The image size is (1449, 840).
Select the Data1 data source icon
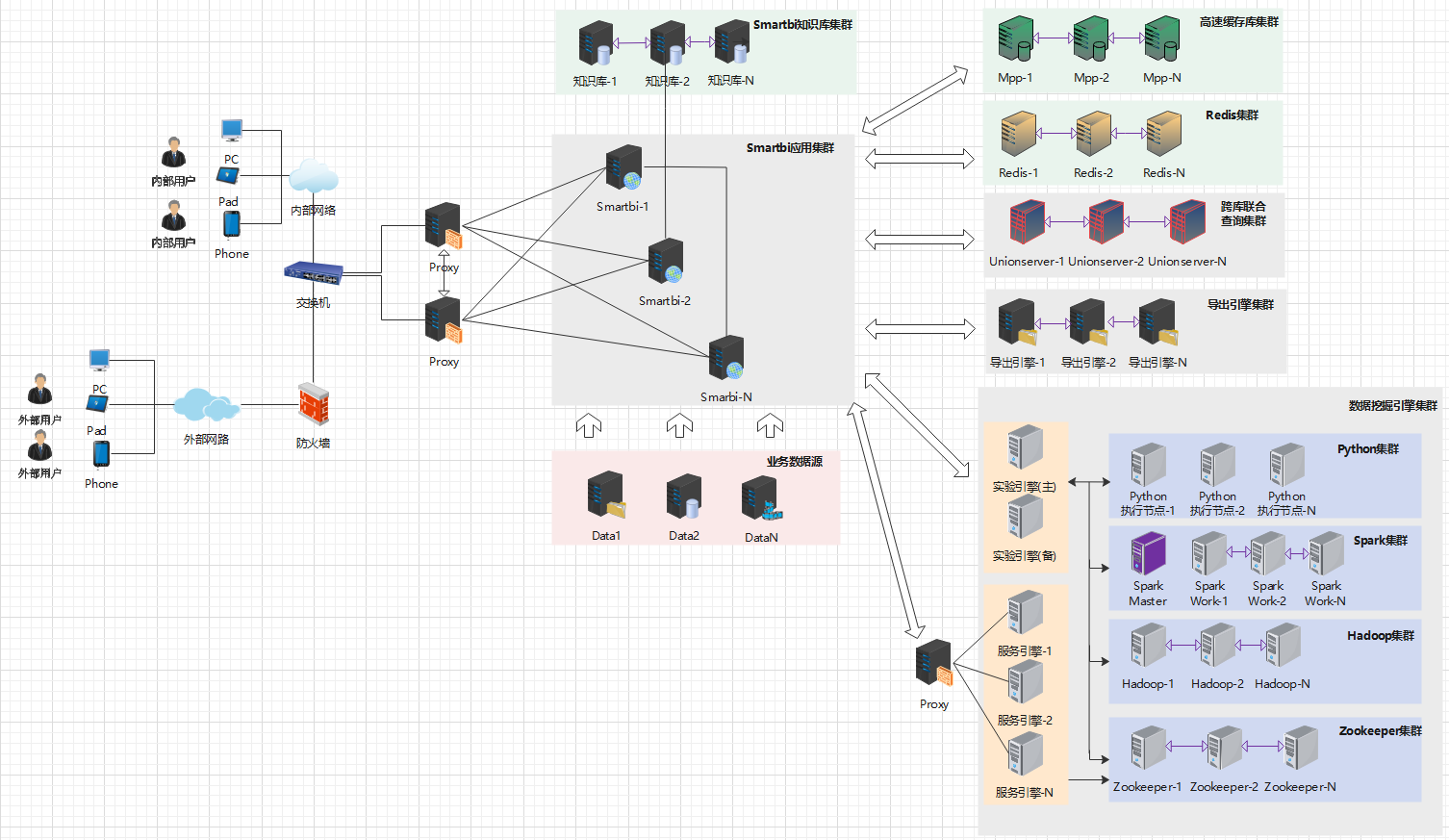(x=607, y=496)
